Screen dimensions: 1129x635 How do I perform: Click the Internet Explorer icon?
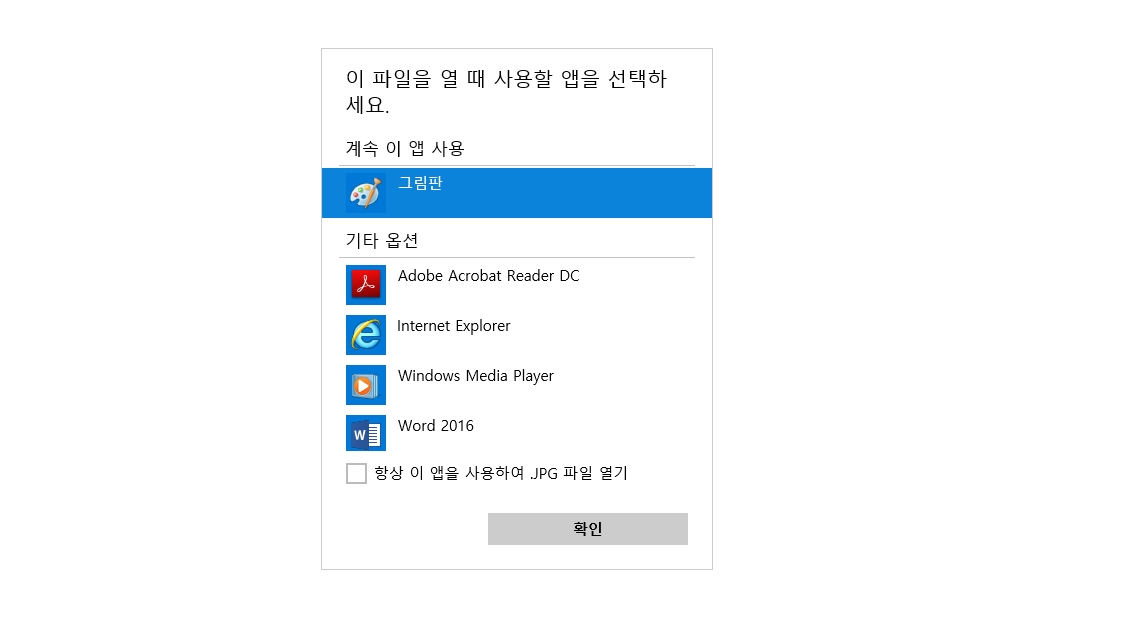pos(366,335)
